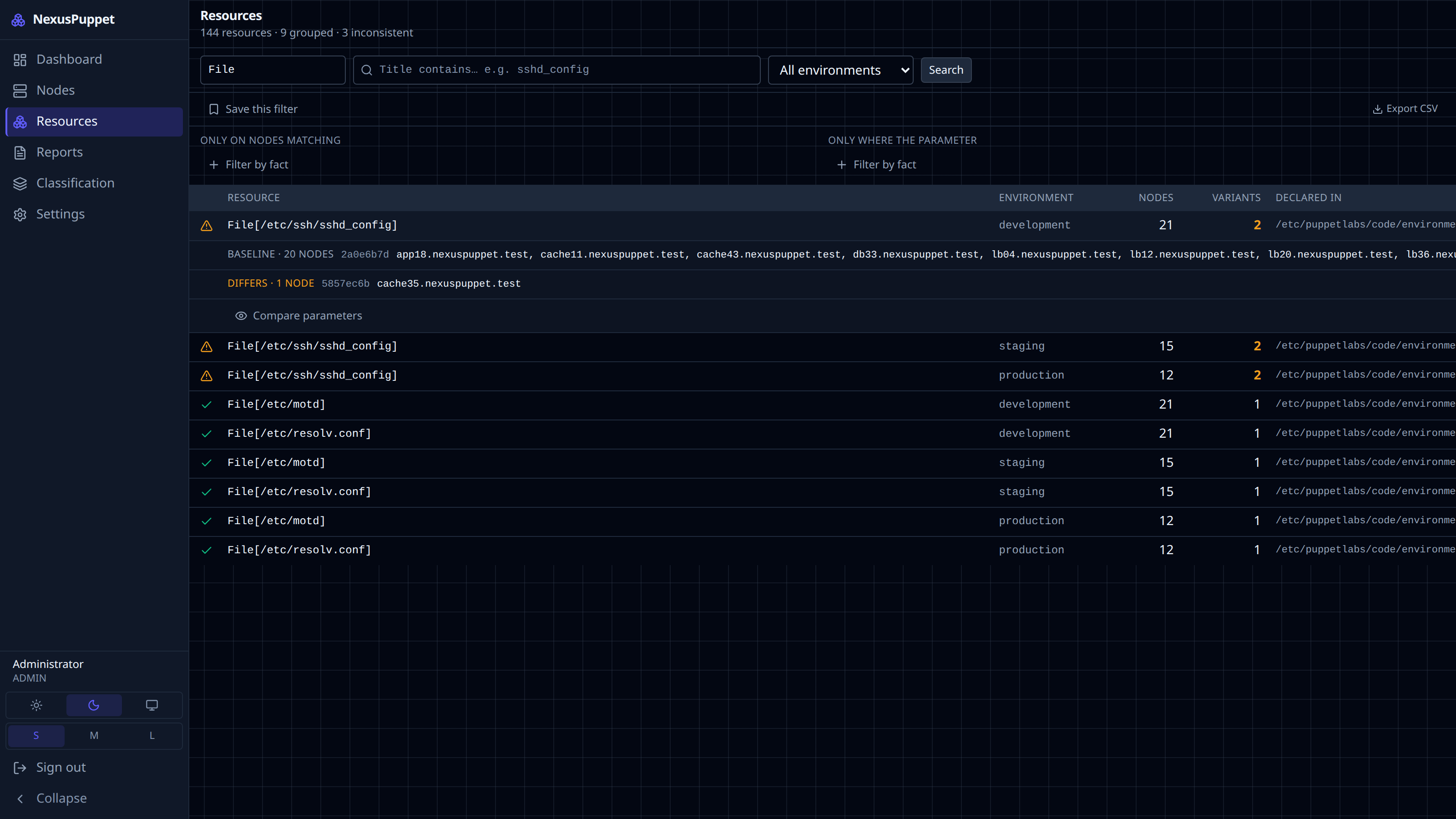This screenshot has height=819, width=1456.
Task: Click the Variants column header
Action: [1236, 198]
